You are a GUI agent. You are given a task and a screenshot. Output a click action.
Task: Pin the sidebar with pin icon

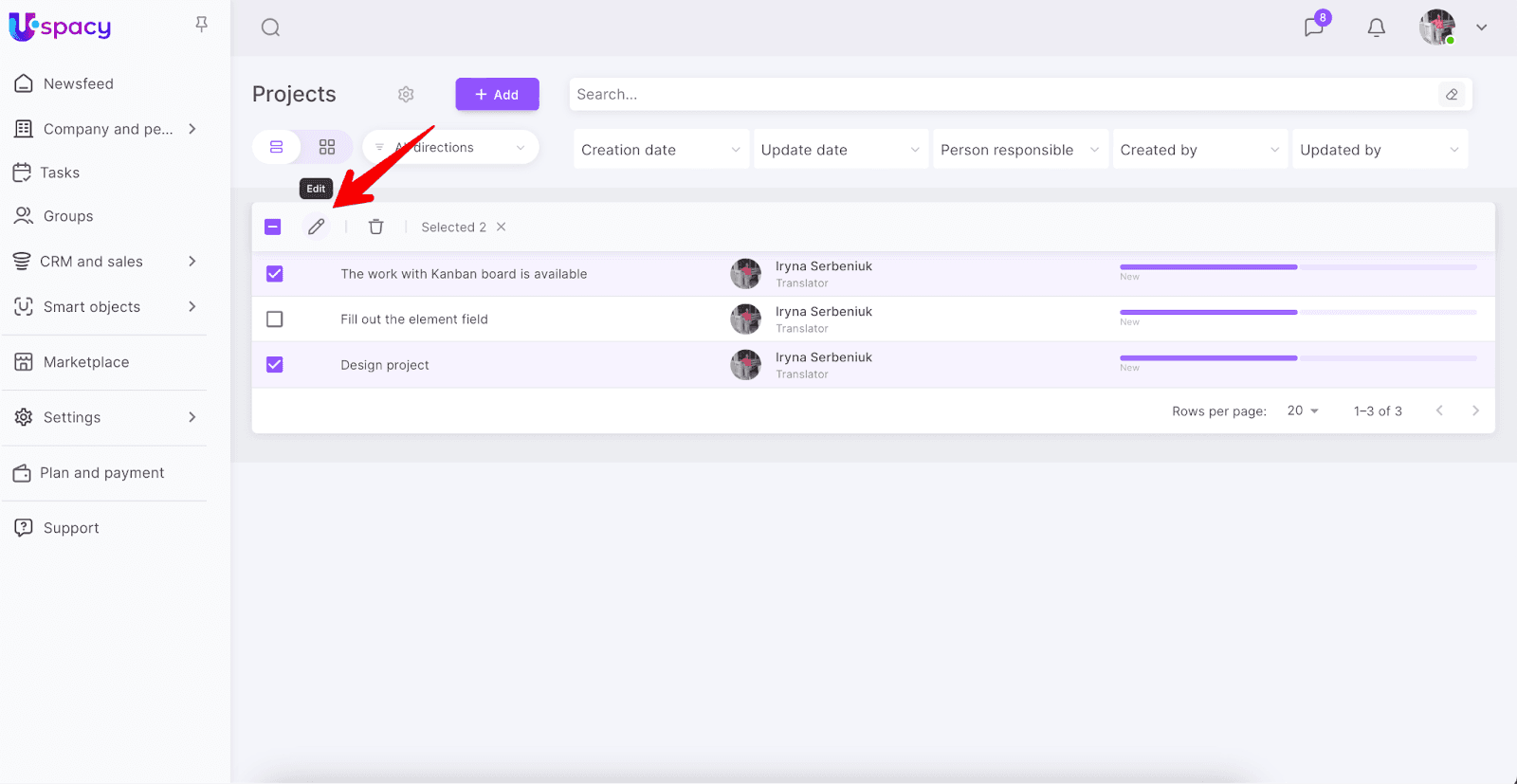click(x=201, y=25)
